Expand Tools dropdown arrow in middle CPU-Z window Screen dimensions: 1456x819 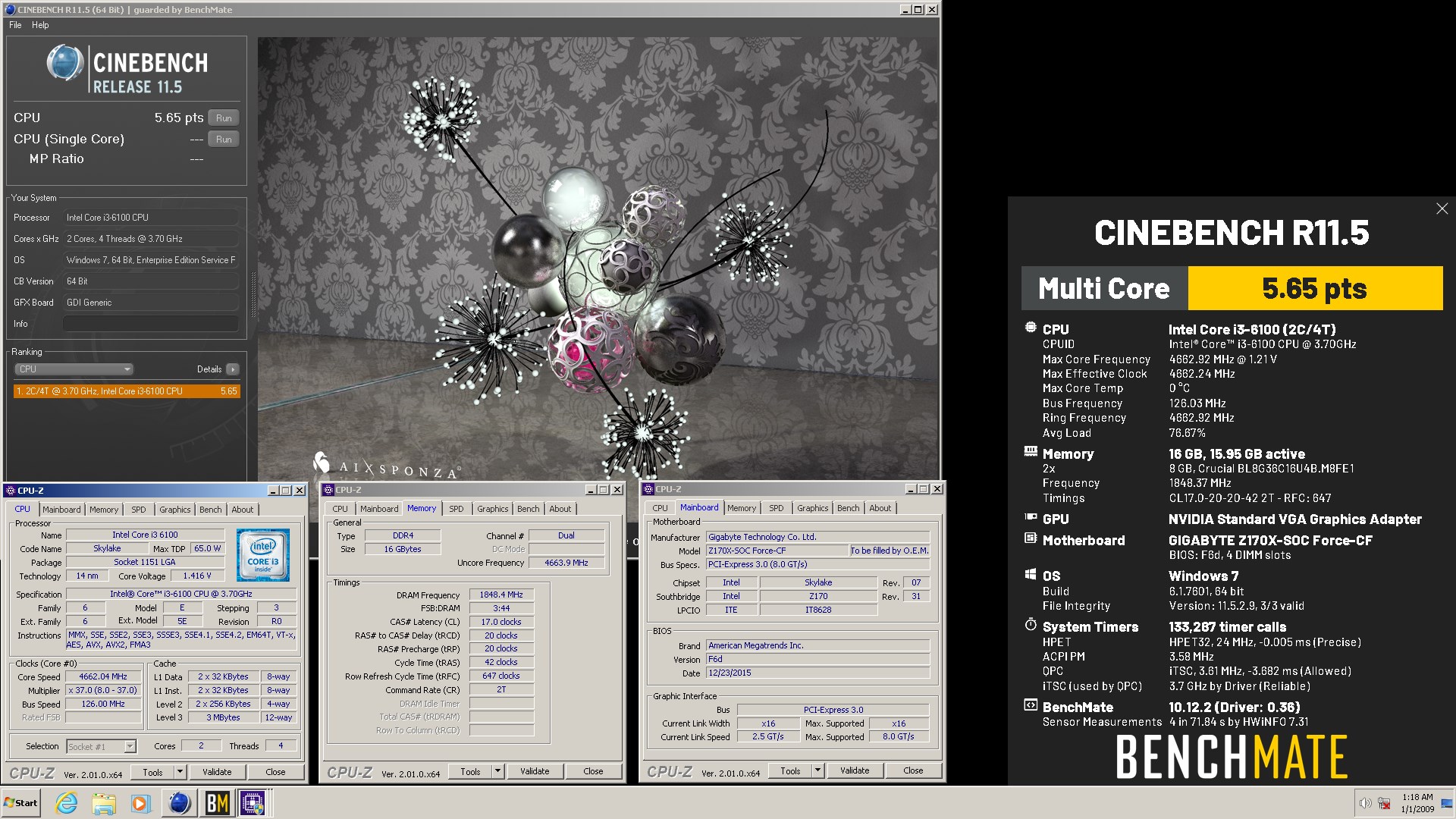point(497,771)
